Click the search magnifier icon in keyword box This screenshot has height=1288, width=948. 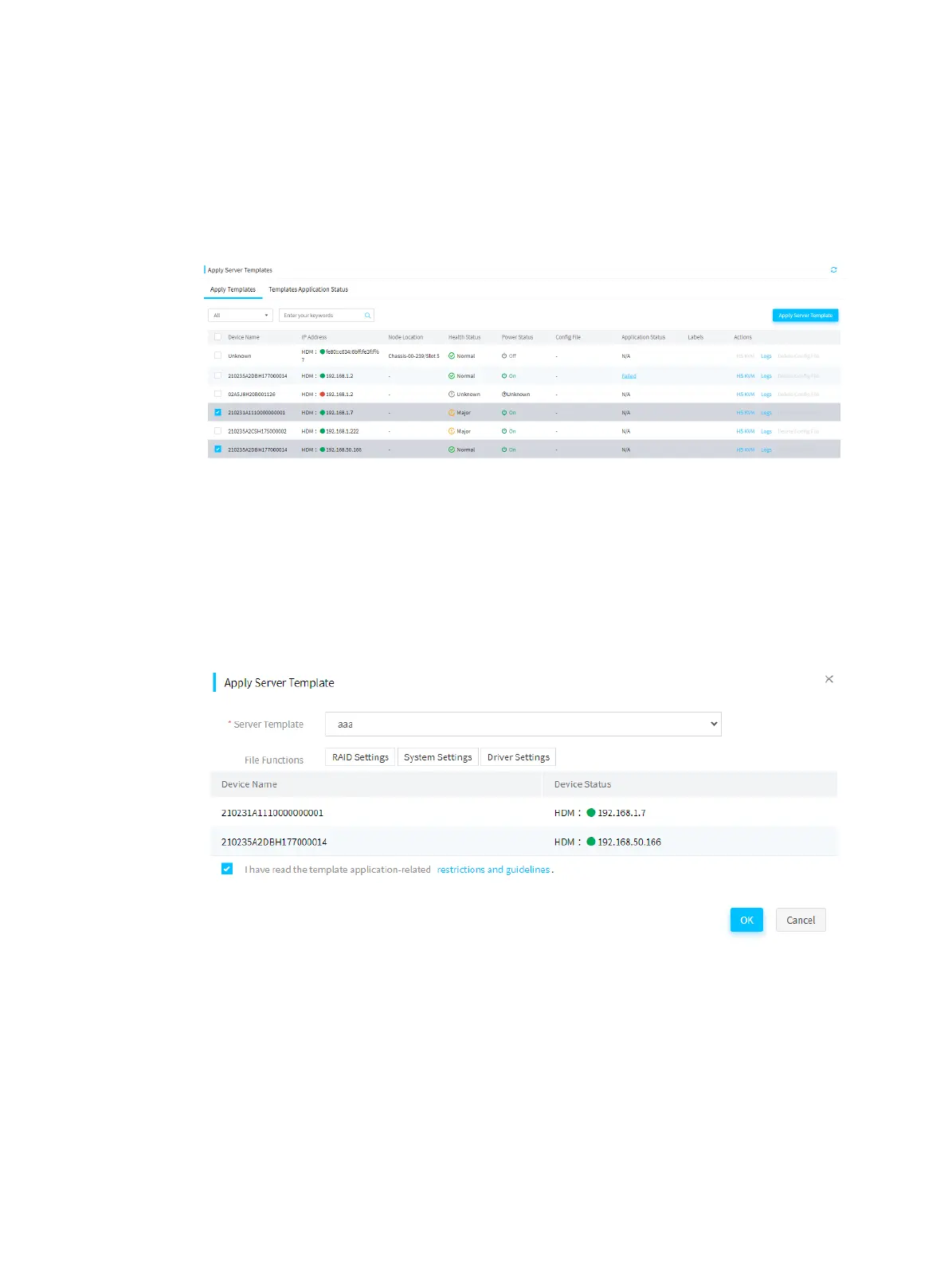click(367, 316)
